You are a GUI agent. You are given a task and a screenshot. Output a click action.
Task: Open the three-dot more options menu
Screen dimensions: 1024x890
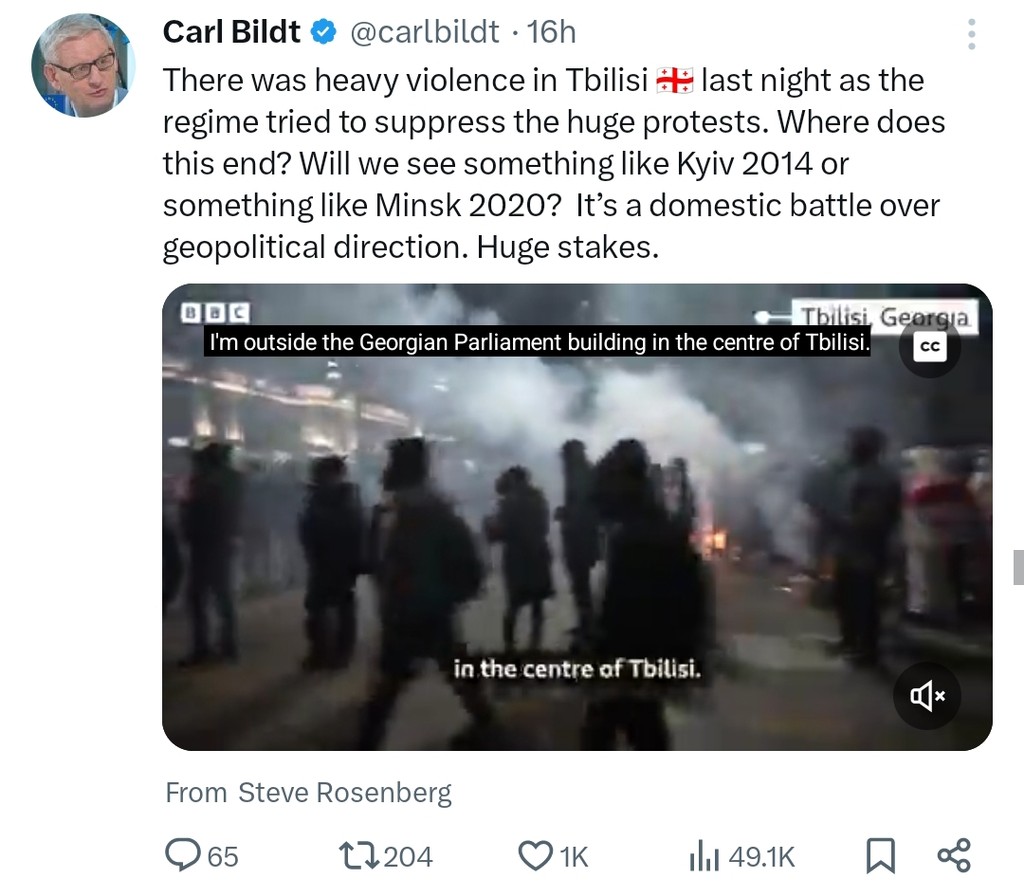971,35
